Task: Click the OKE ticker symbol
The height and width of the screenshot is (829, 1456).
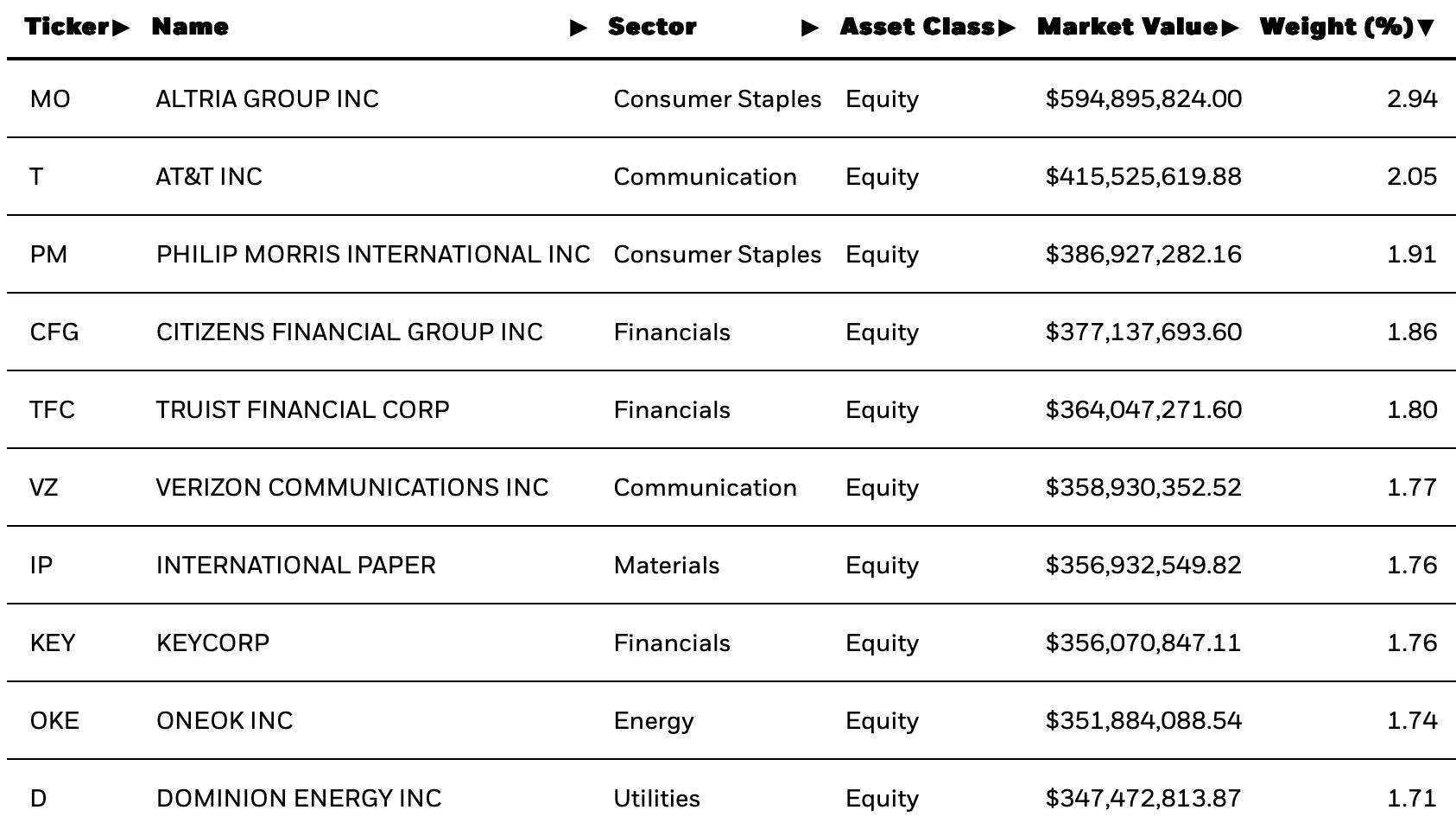Action: (x=54, y=721)
